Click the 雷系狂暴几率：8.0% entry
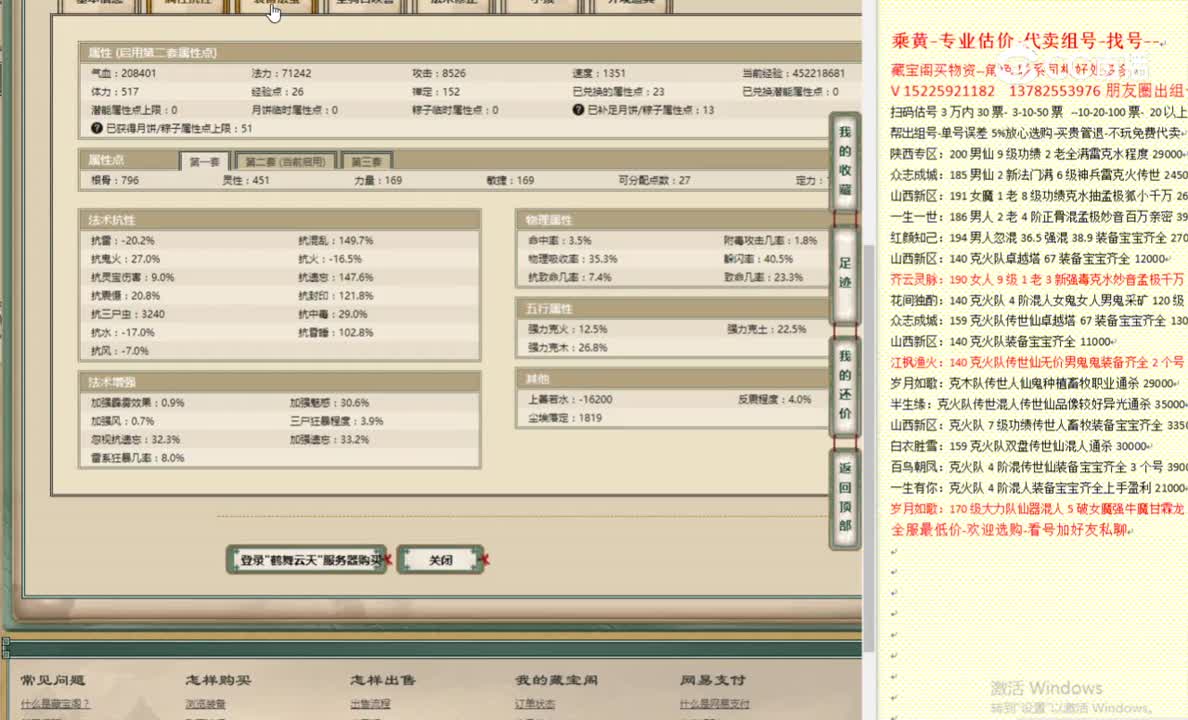Viewport: 1188px width, 720px height. coord(137,458)
